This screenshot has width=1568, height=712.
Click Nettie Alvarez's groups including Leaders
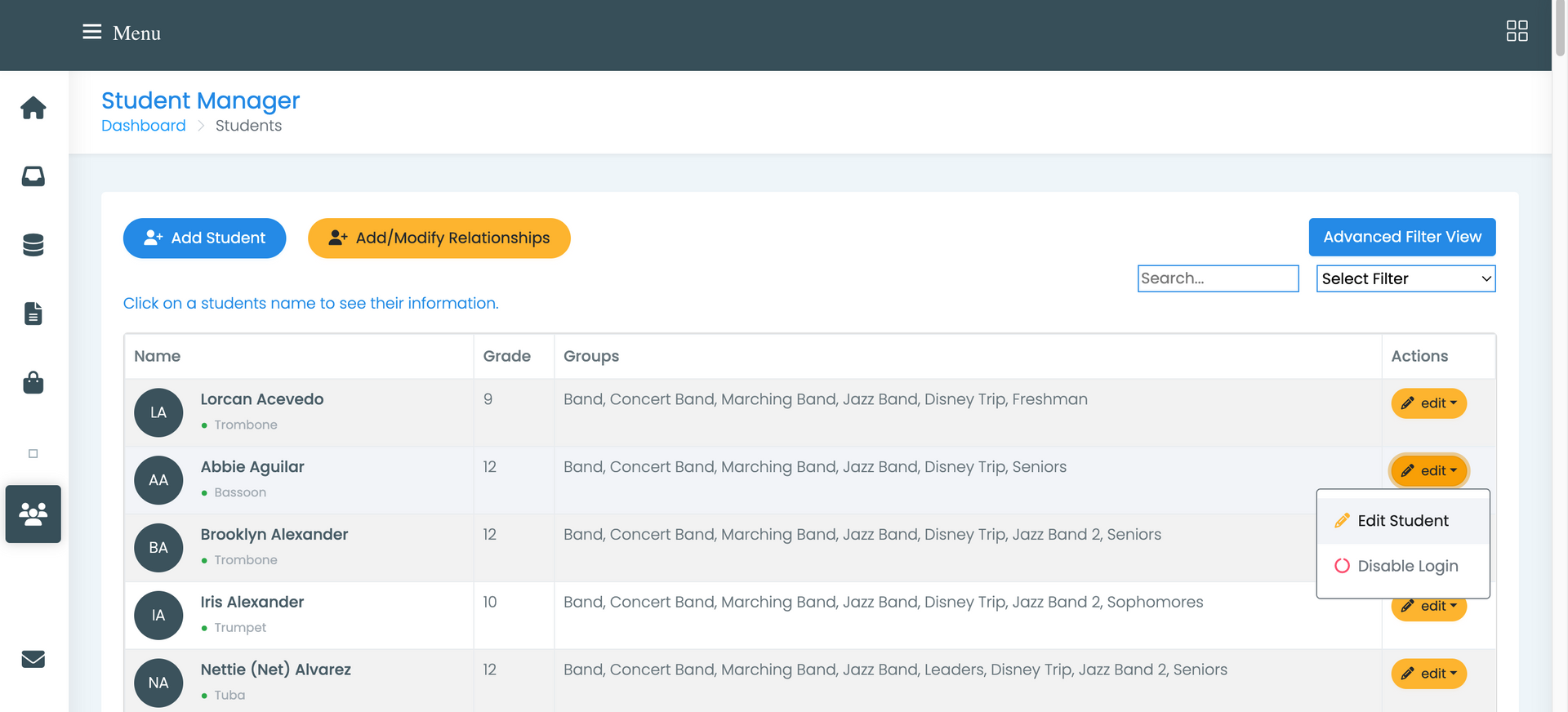(895, 670)
